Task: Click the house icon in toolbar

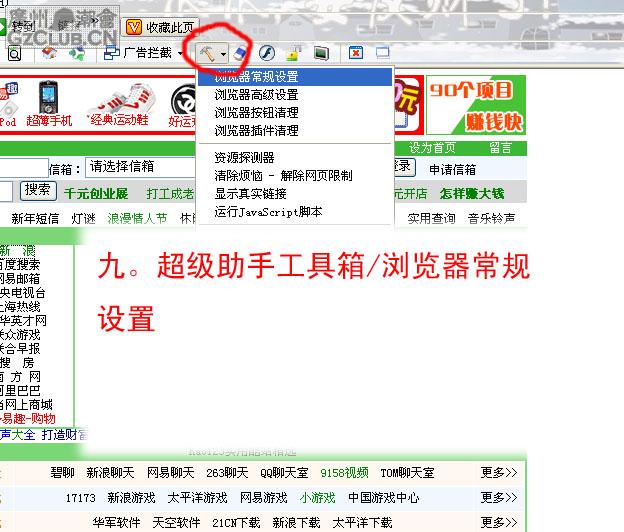Action: coord(48,53)
